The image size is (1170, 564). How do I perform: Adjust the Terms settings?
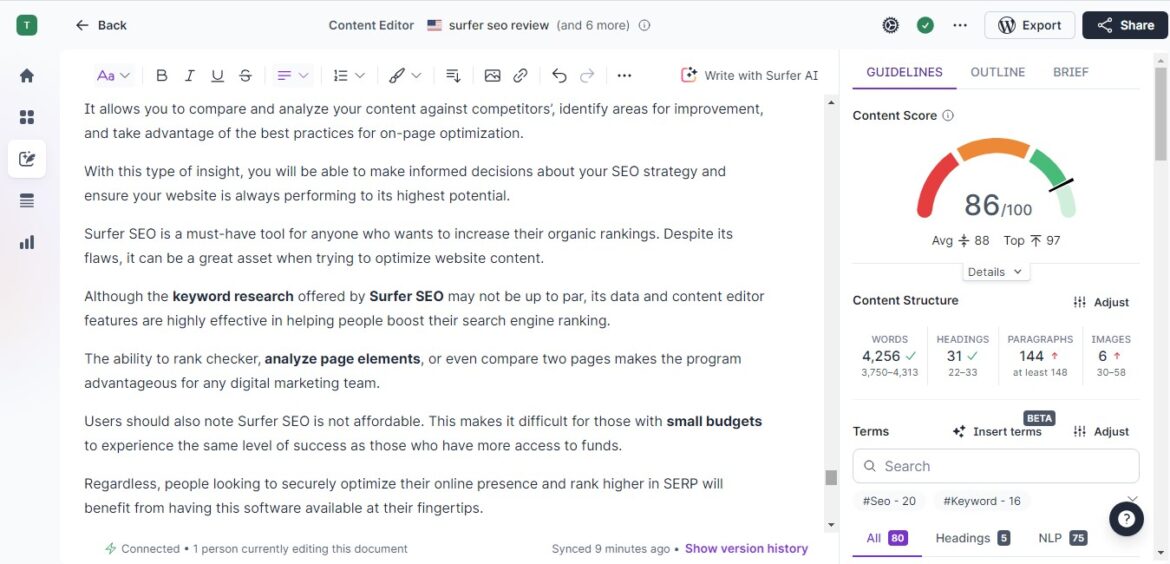(1101, 431)
